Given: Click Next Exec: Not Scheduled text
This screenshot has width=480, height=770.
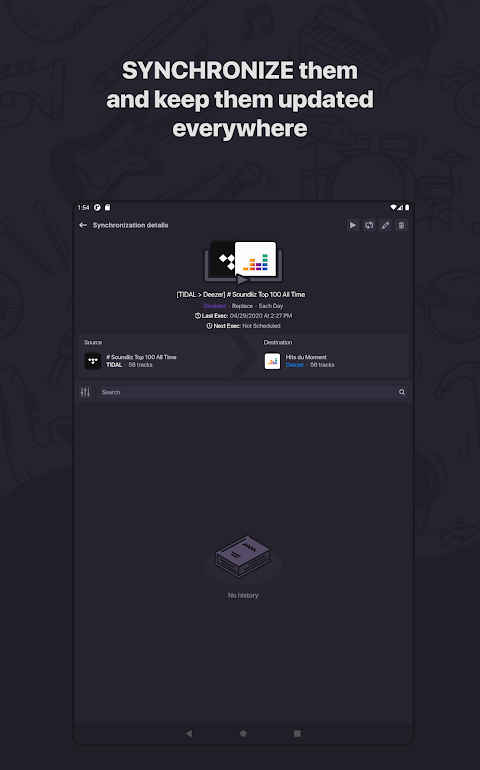Looking at the screenshot, I should (244, 326).
